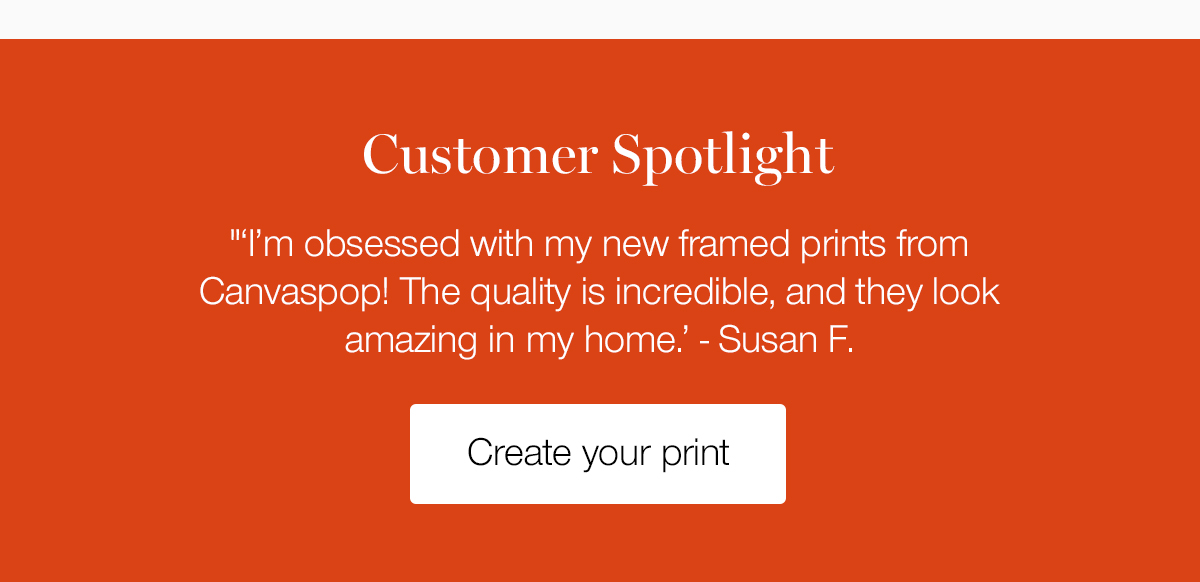The image size is (1200, 582).
Task: Select the Customer Spotlight heading
Action: click(x=599, y=153)
